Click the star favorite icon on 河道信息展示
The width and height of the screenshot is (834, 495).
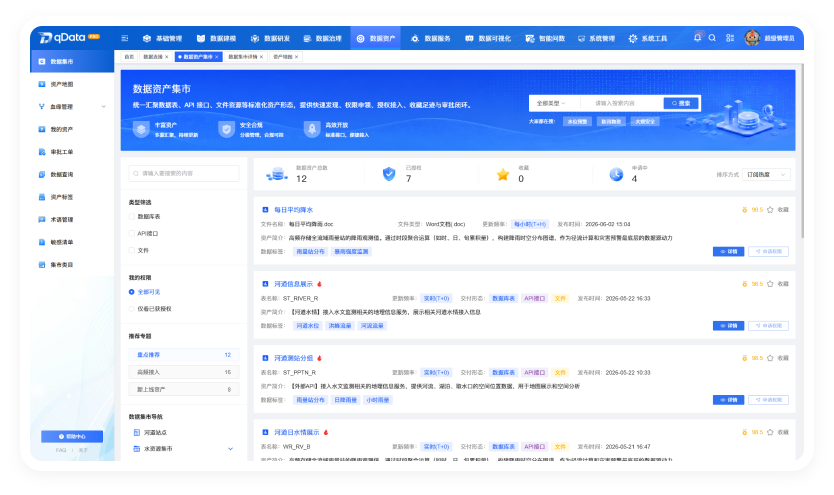click(770, 284)
